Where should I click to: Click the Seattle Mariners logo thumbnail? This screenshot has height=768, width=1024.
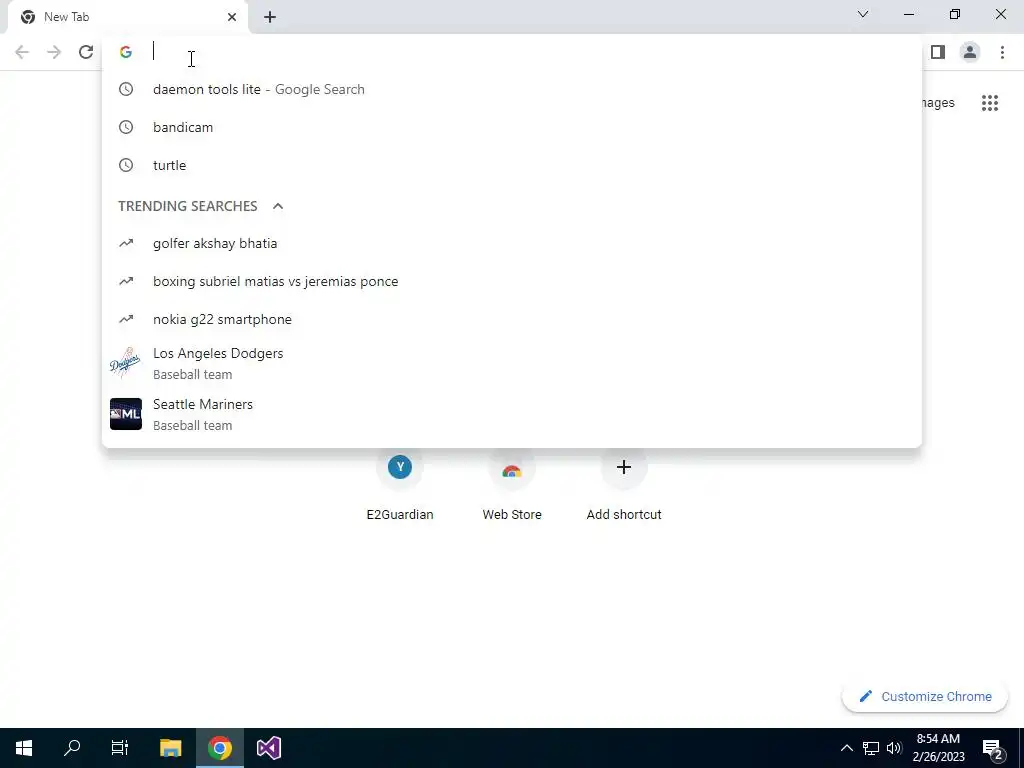125,414
